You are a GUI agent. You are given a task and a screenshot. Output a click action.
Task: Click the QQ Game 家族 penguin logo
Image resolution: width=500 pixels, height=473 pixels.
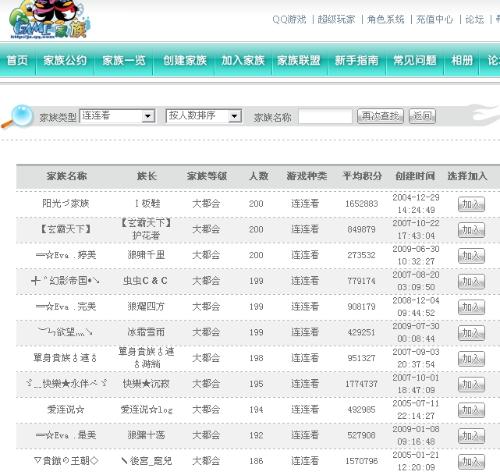click(49, 19)
